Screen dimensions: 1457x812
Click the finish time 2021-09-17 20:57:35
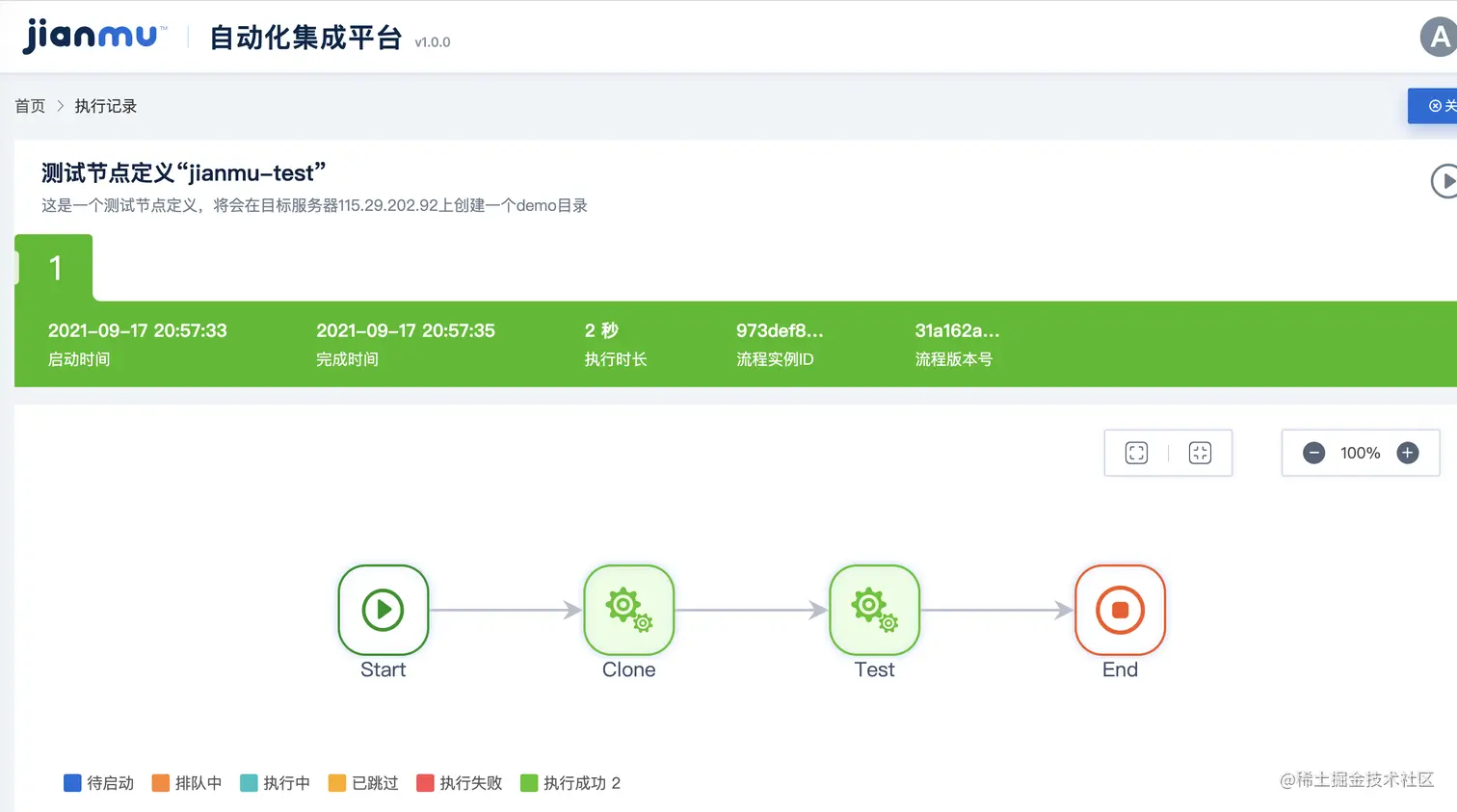point(406,330)
